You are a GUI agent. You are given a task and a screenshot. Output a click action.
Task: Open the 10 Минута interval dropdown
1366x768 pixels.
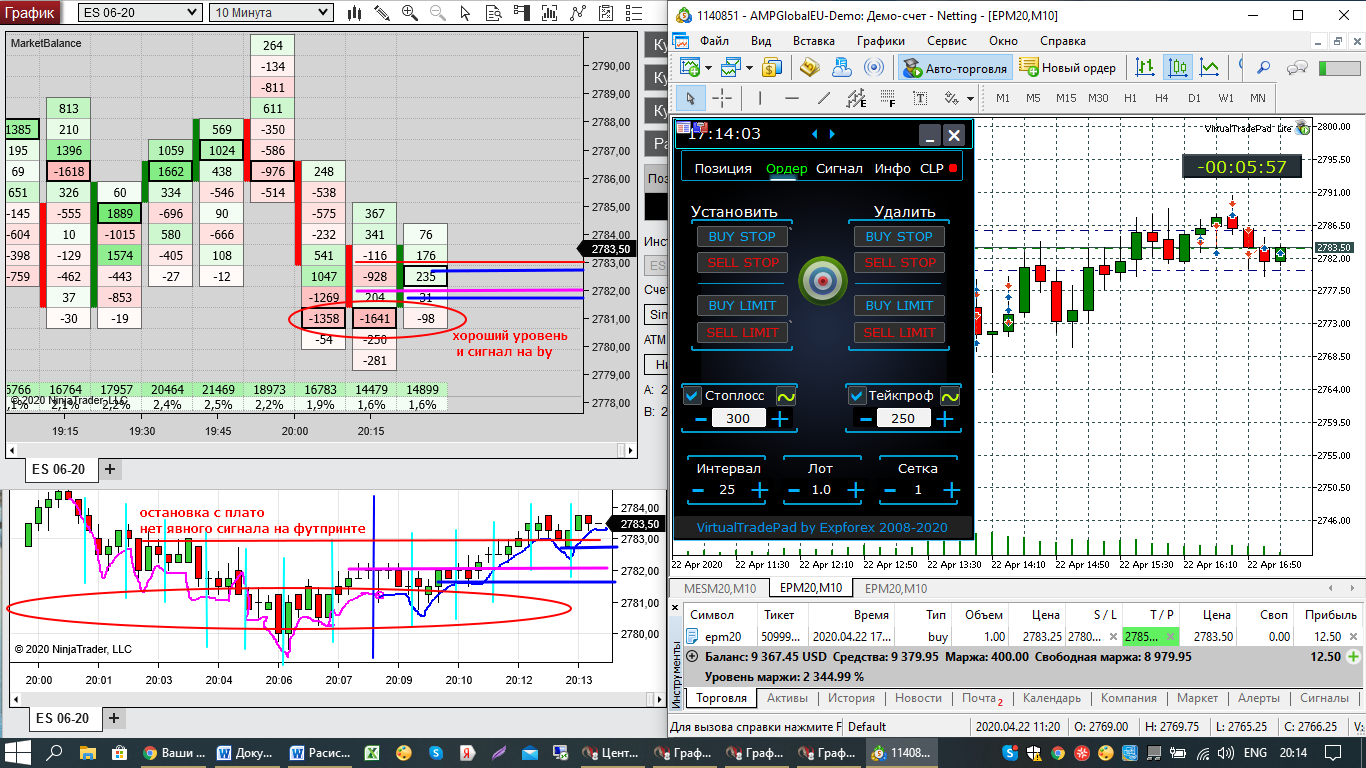click(x=272, y=13)
